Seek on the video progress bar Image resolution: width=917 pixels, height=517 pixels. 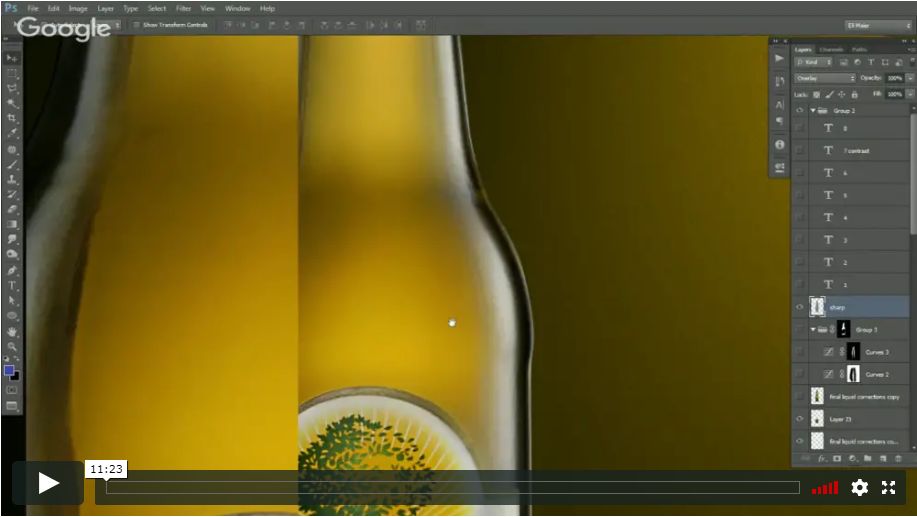point(453,488)
